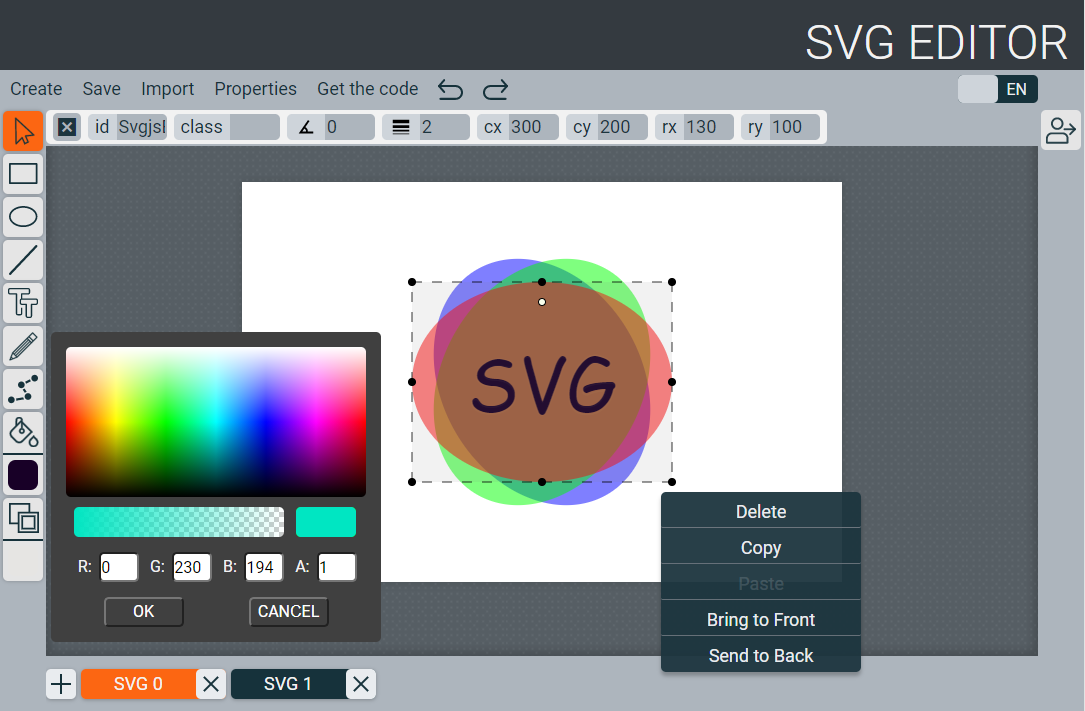This screenshot has width=1085, height=711.
Task: Dismiss color picker with CANCEL
Action: click(x=288, y=611)
